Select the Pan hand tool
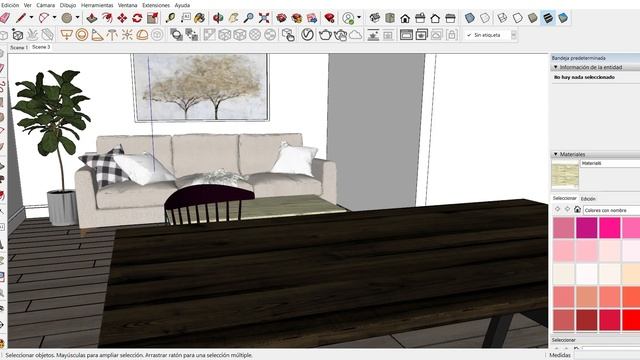 (233, 18)
